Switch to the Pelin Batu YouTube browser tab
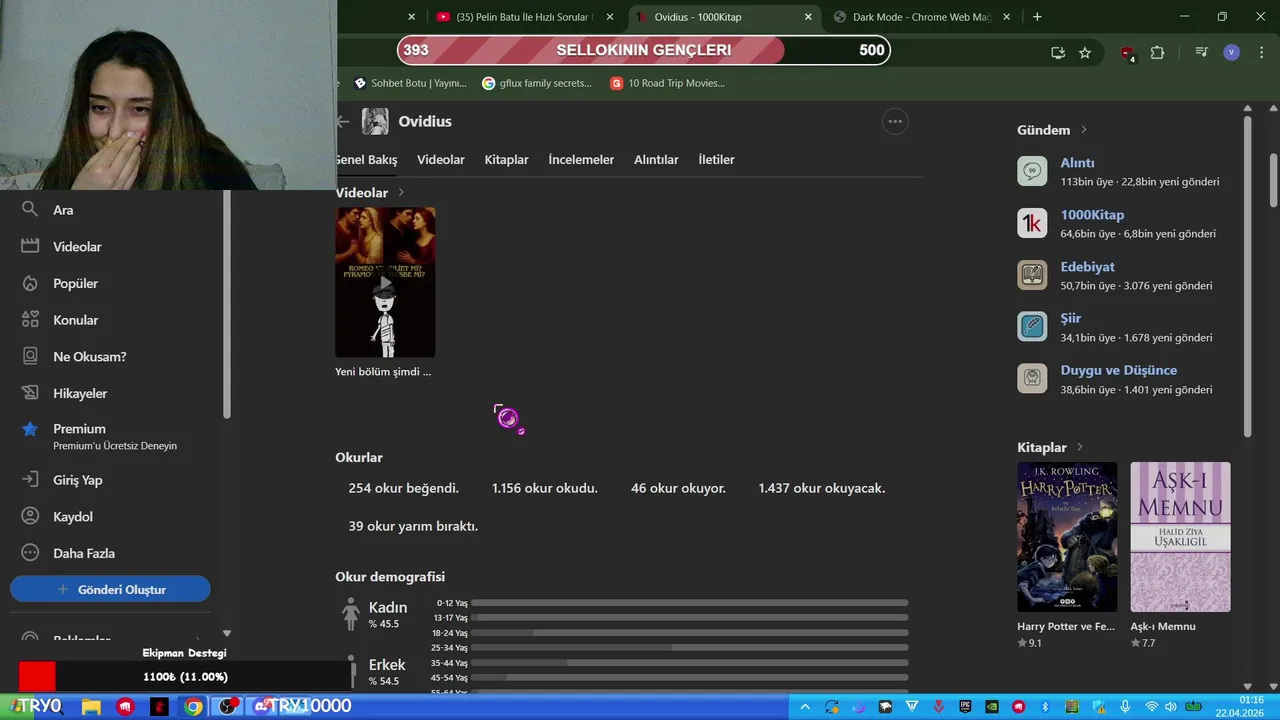 click(x=525, y=17)
